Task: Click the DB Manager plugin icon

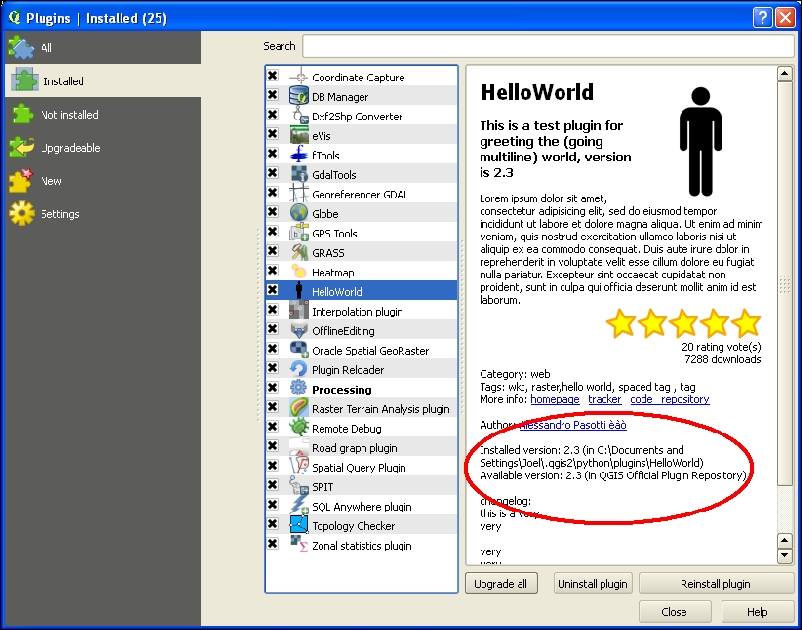Action: pos(299,97)
